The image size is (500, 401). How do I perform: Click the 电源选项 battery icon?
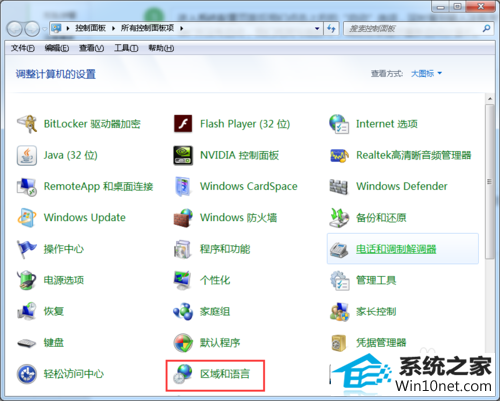(x=27, y=280)
